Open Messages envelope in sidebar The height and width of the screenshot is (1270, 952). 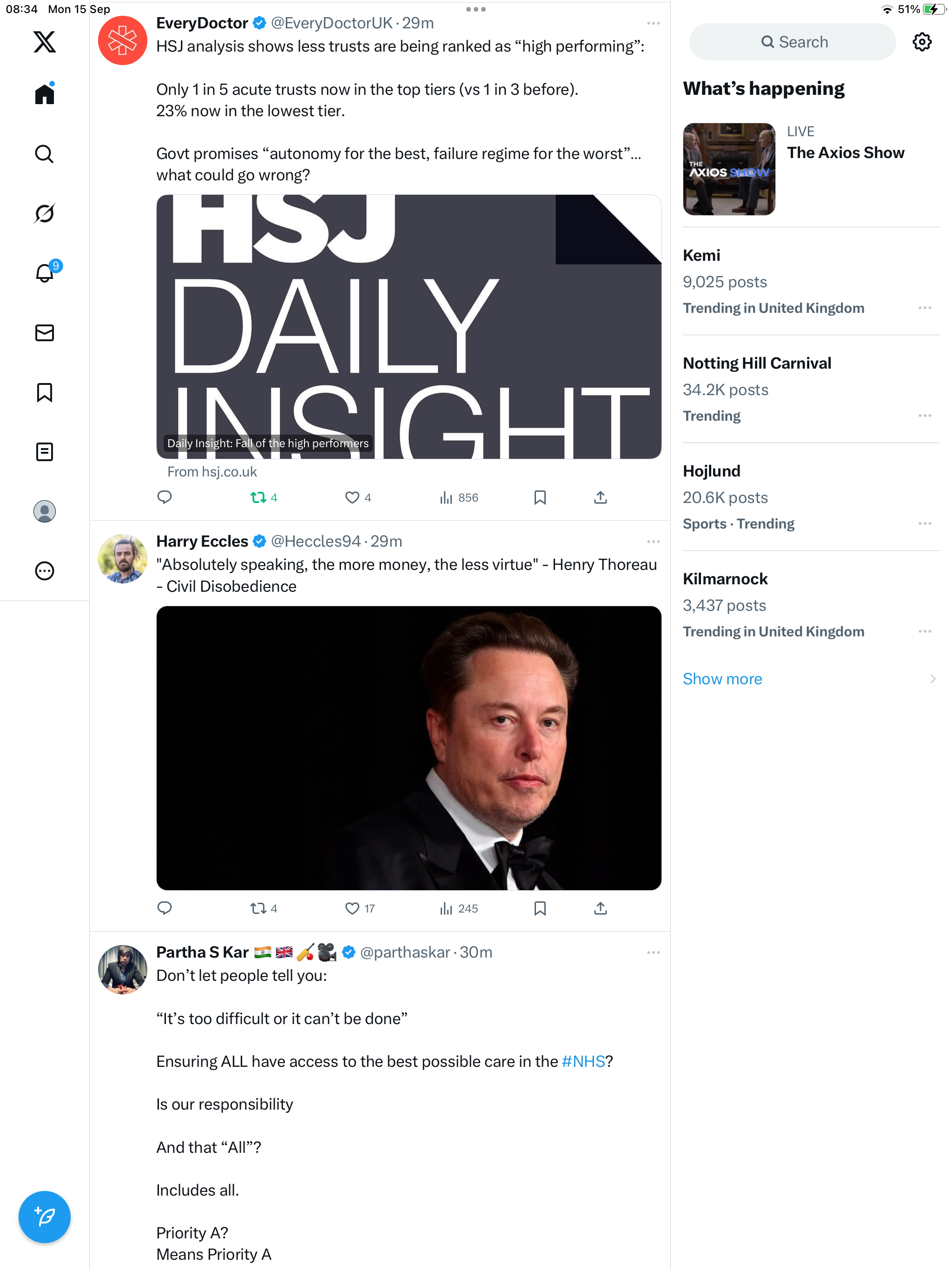tap(44, 333)
